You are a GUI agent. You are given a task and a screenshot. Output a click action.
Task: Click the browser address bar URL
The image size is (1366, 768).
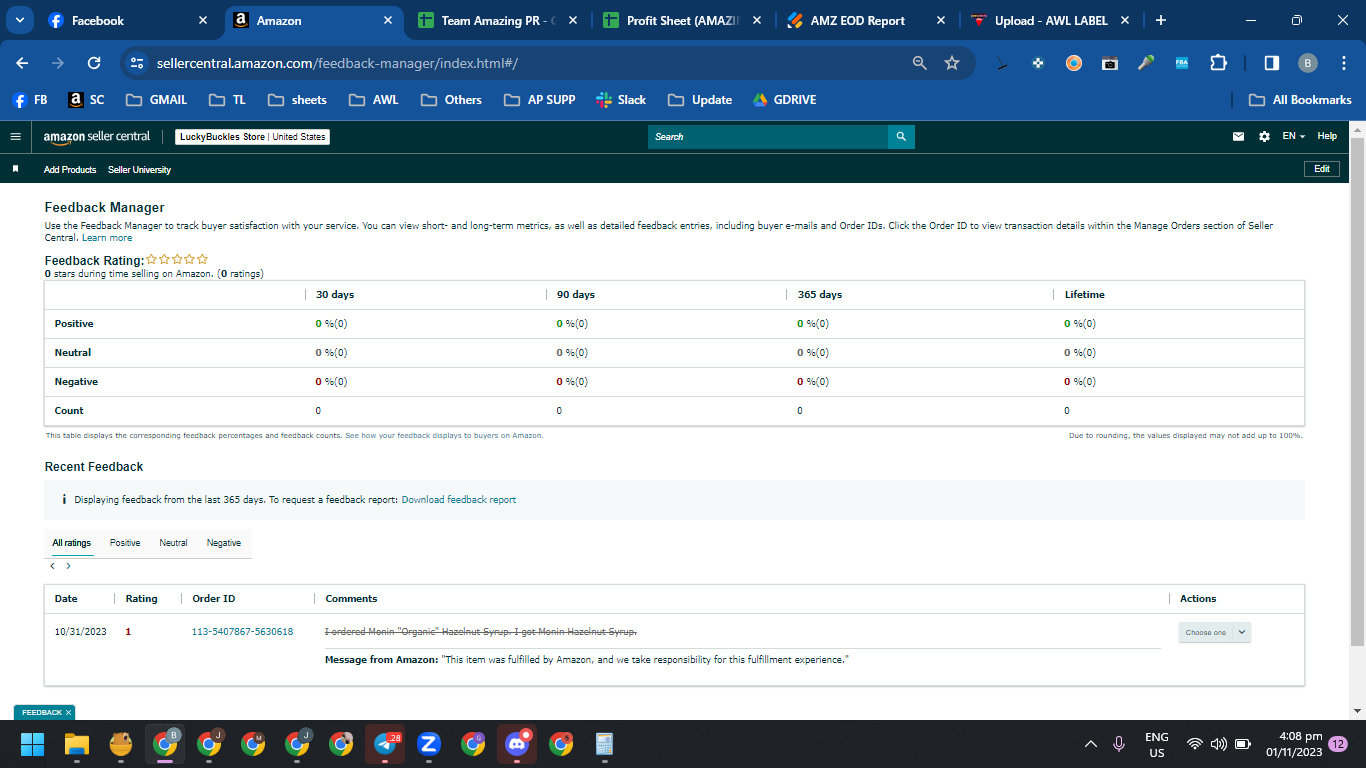[x=337, y=63]
